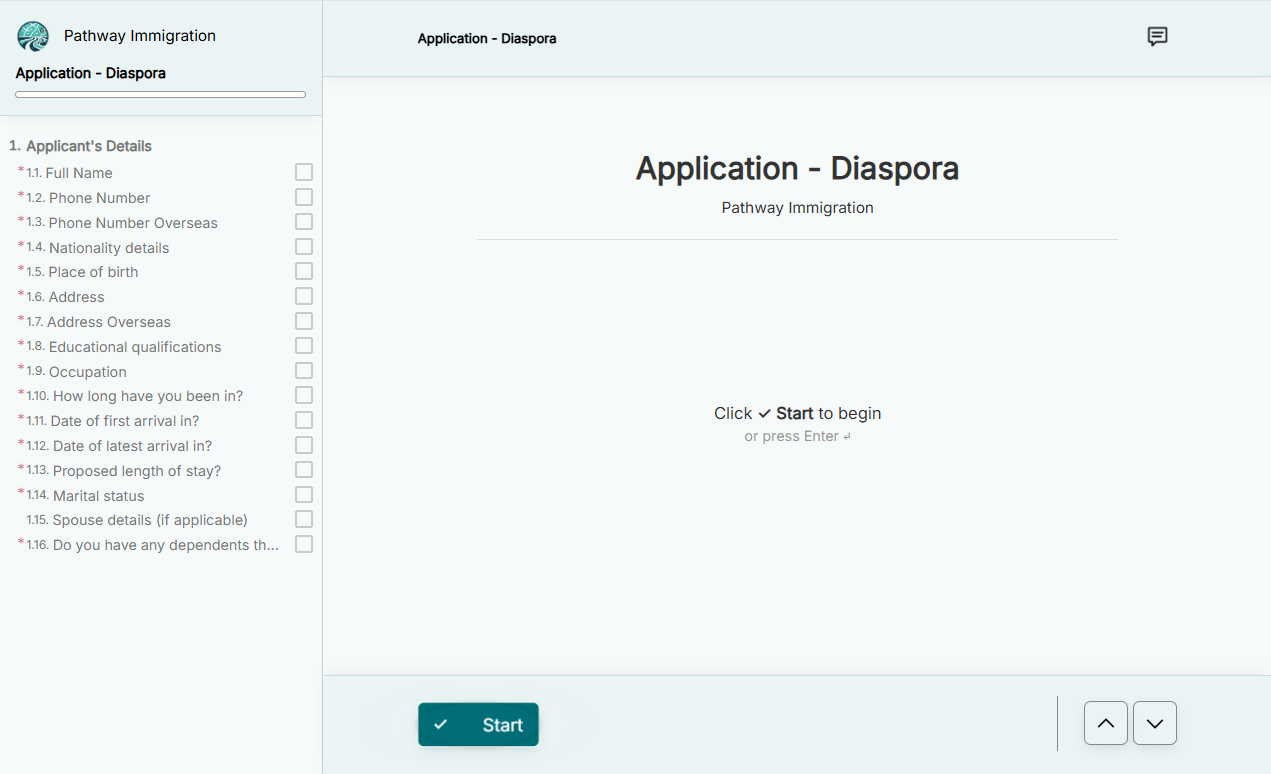Mark the Marital status checkbox
Screen dimensions: 1271x774
coord(304,494)
